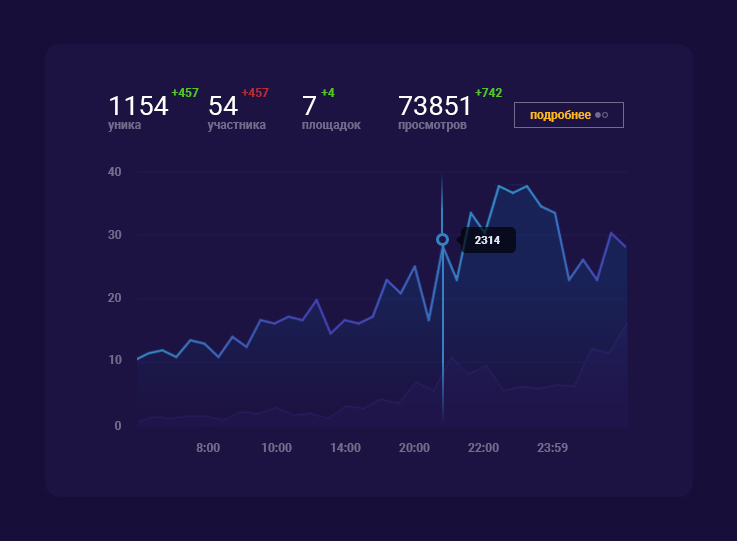This screenshot has width=737, height=541.
Task: Click the +742 change badge
Action: coord(488,93)
